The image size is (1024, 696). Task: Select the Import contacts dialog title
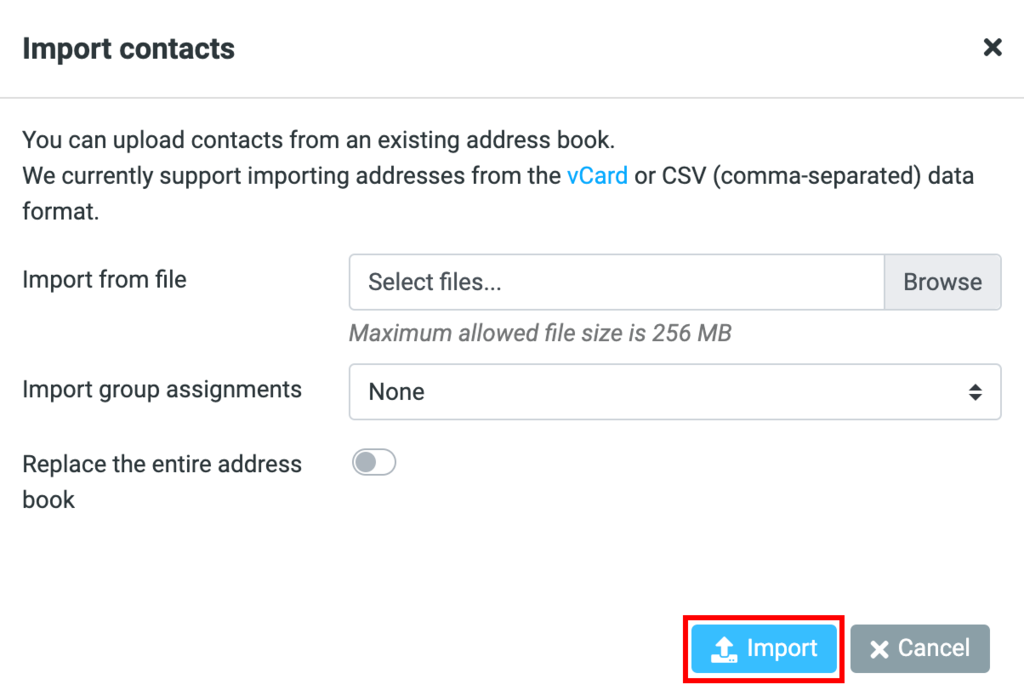pos(128,48)
